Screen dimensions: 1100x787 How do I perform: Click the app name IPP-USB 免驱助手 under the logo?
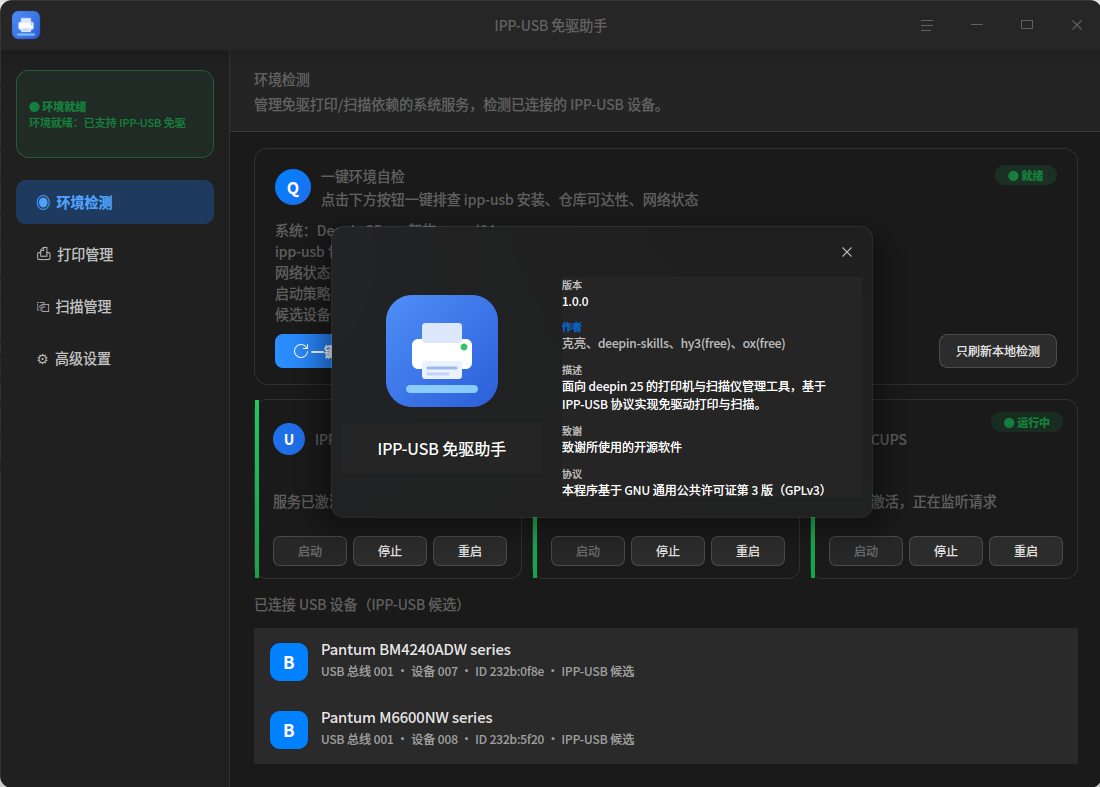[442, 449]
